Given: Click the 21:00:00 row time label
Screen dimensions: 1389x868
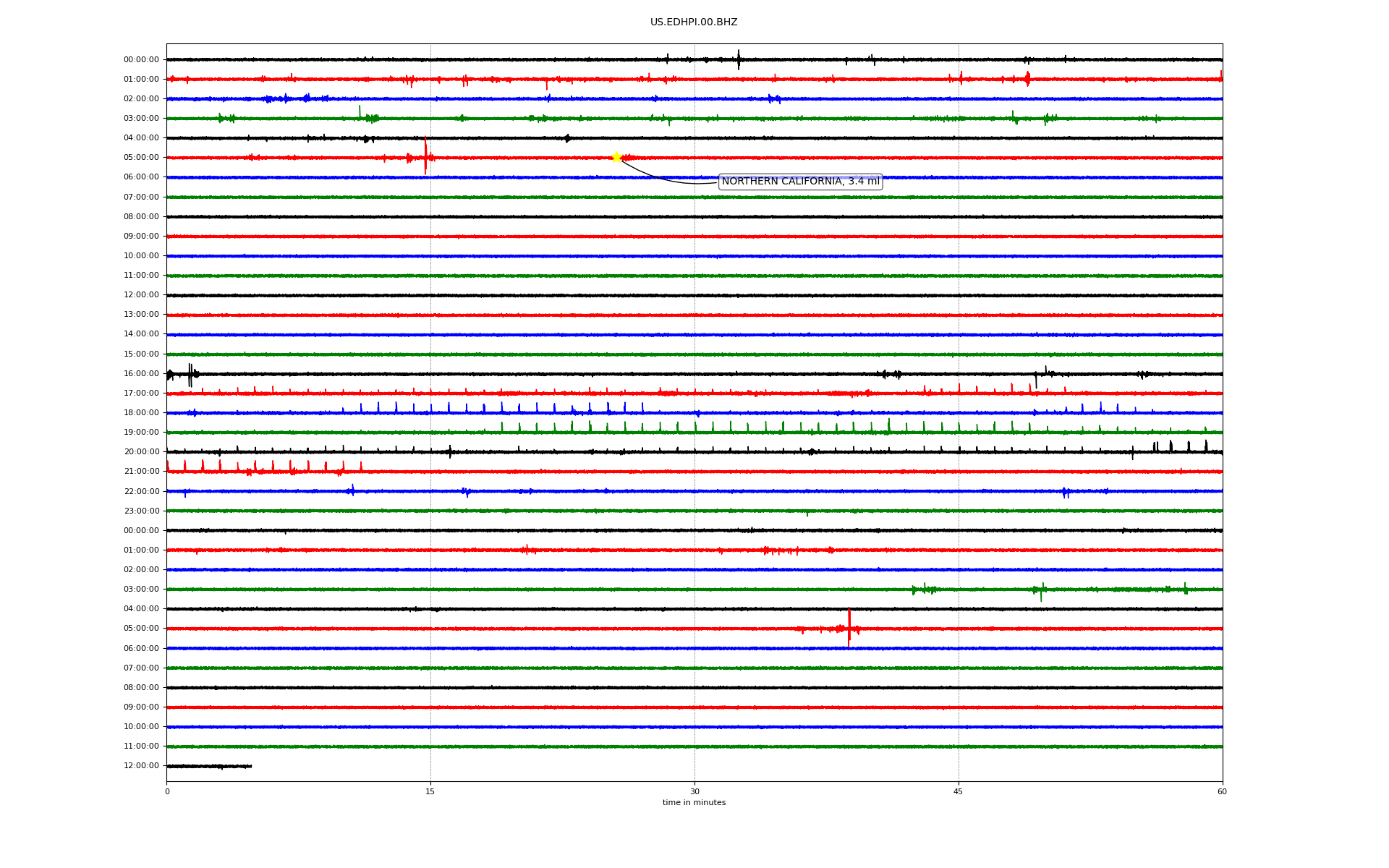Looking at the screenshot, I should tap(141, 472).
